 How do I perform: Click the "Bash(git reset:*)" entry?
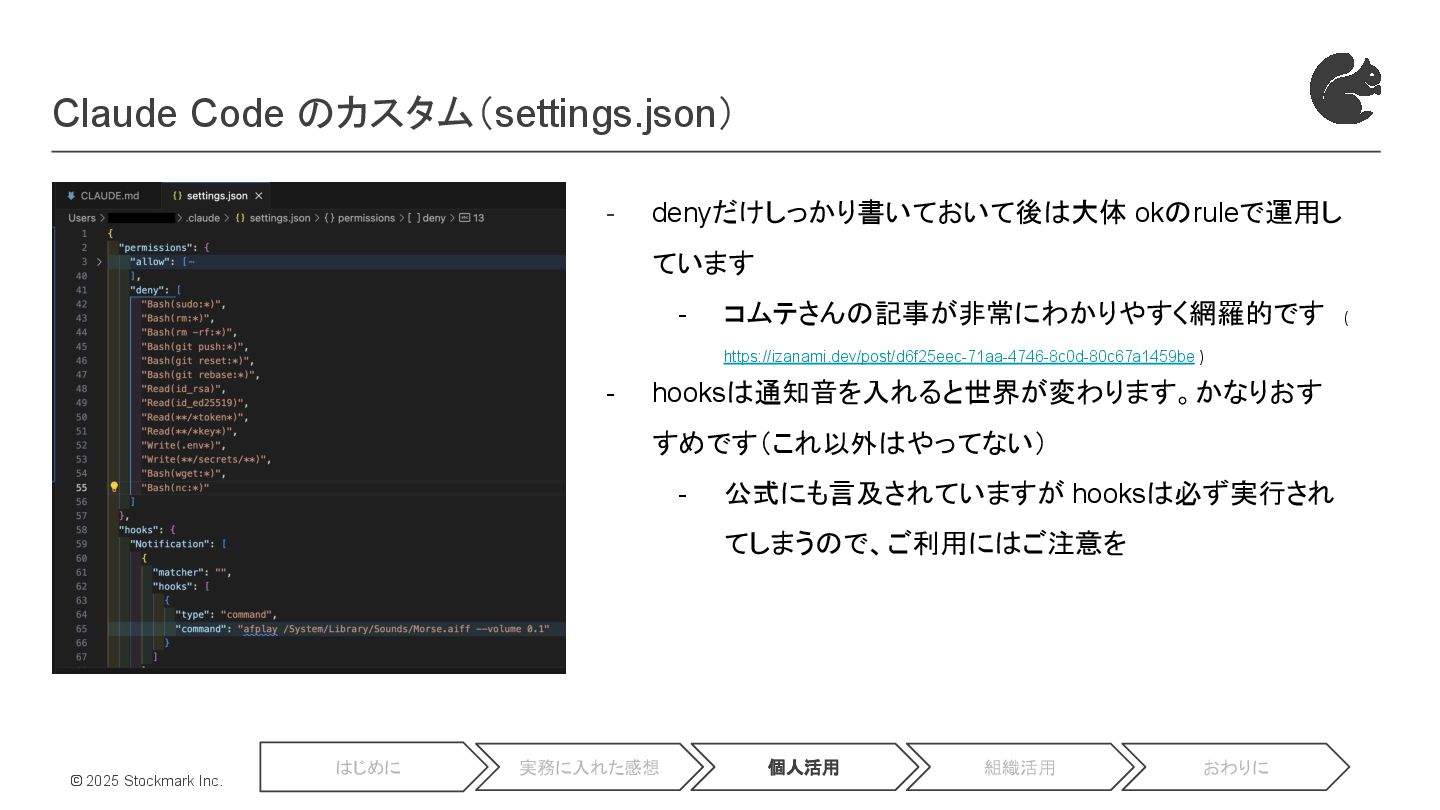[197, 361]
